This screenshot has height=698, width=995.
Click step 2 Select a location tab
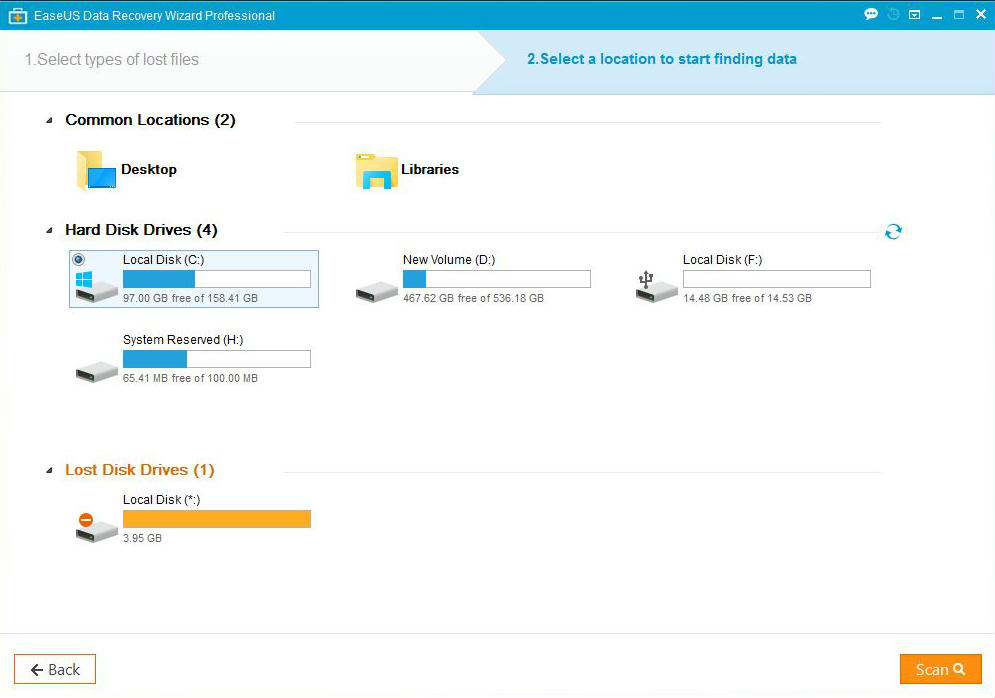(x=661, y=59)
